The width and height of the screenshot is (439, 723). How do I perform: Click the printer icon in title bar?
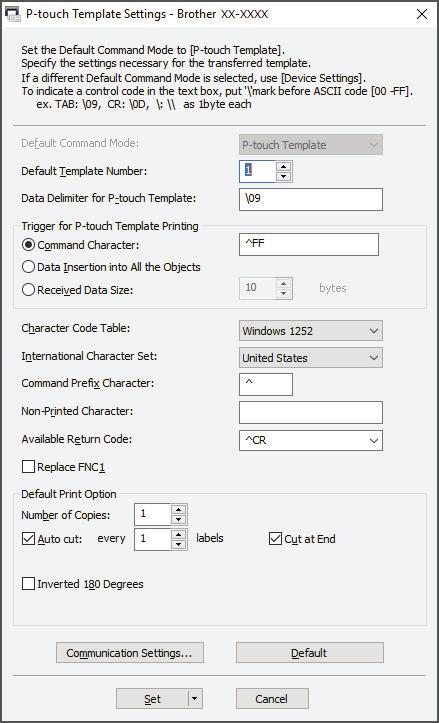click(12, 14)
